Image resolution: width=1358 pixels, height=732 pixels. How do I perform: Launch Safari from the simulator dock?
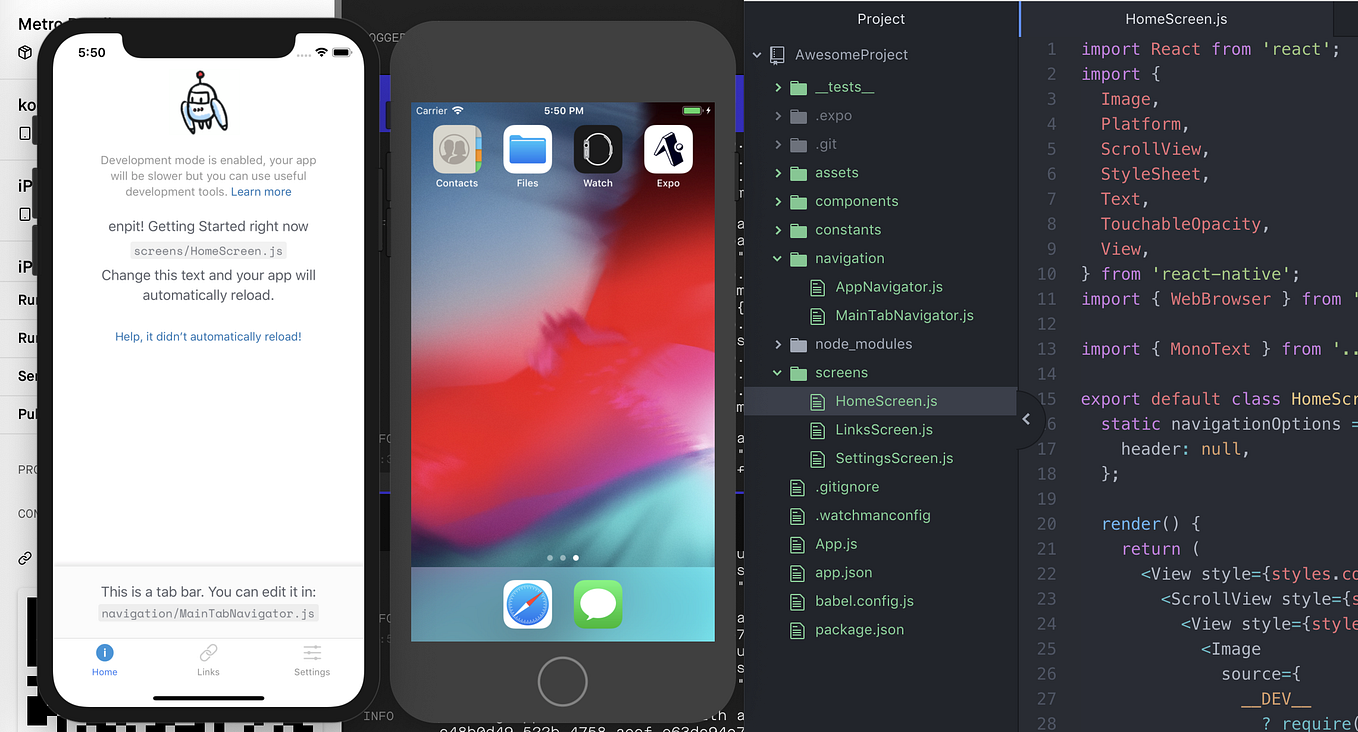tap(527, 604)
